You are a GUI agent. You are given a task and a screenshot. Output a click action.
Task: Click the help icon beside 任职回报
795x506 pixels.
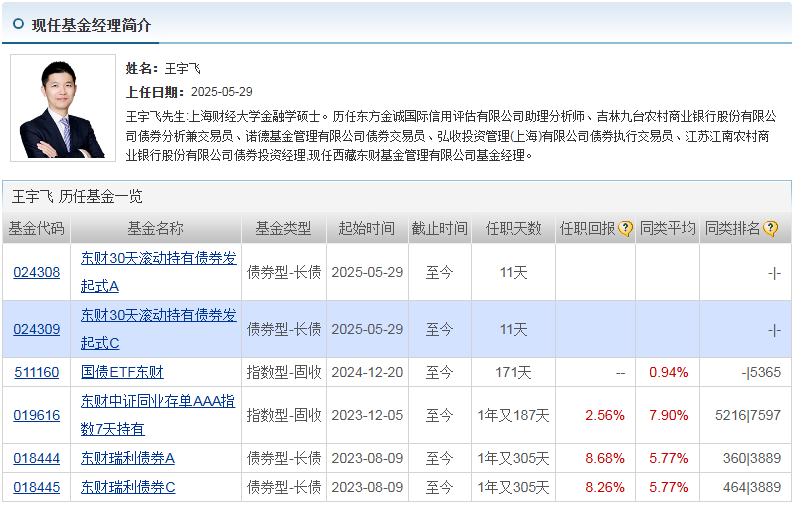pos(625,229)
